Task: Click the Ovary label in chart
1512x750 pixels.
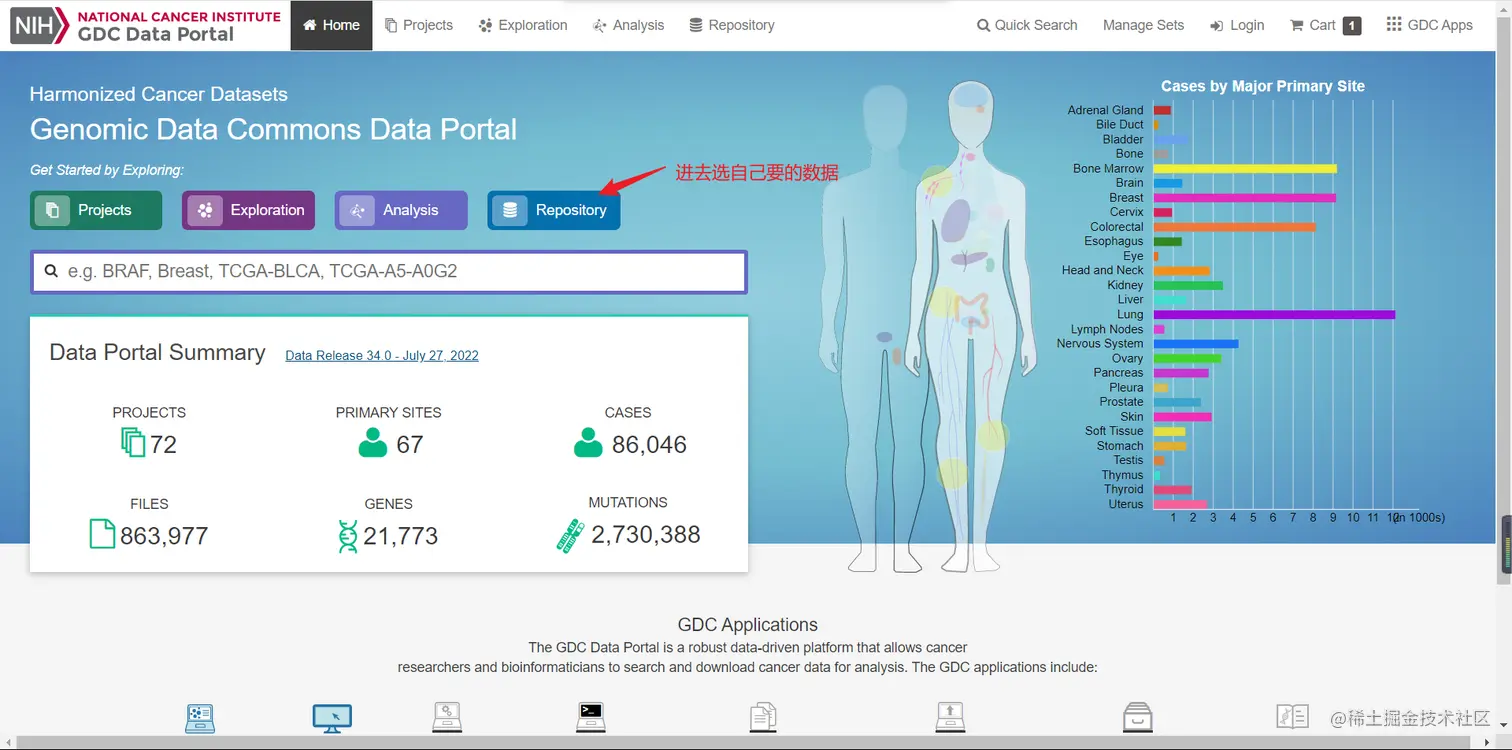Action: (1127, 358)
